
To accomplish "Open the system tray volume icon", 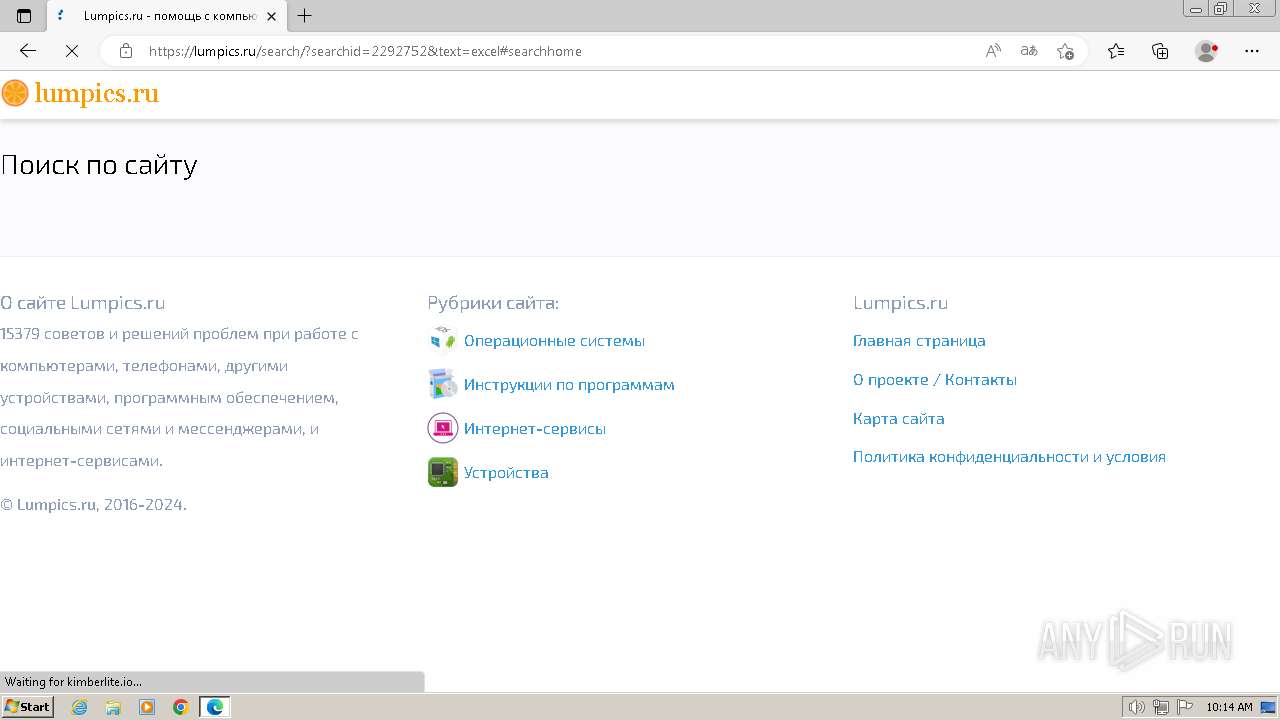I will click(1136, 707).
